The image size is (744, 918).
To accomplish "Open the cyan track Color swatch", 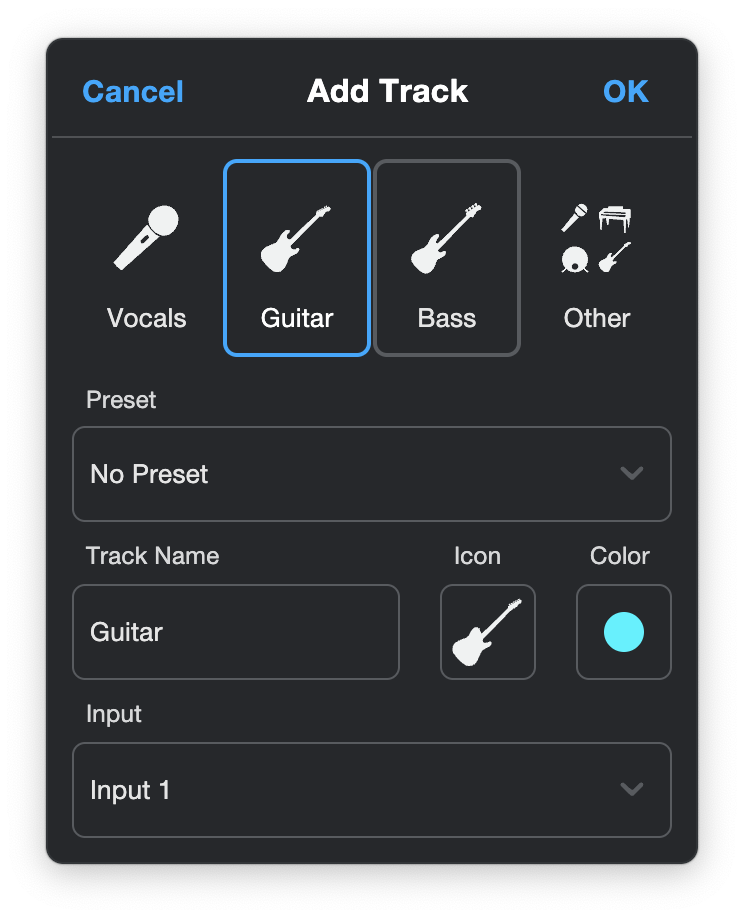I will pos(623,632).
